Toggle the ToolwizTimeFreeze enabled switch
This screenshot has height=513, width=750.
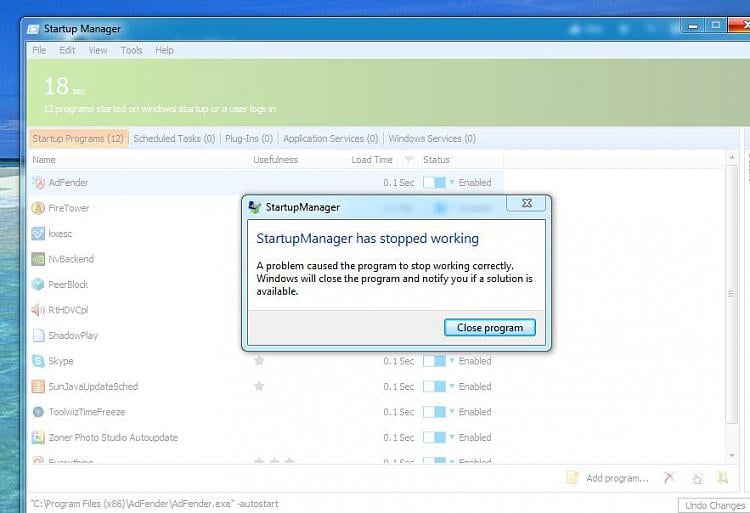click(x=434, y=412)
